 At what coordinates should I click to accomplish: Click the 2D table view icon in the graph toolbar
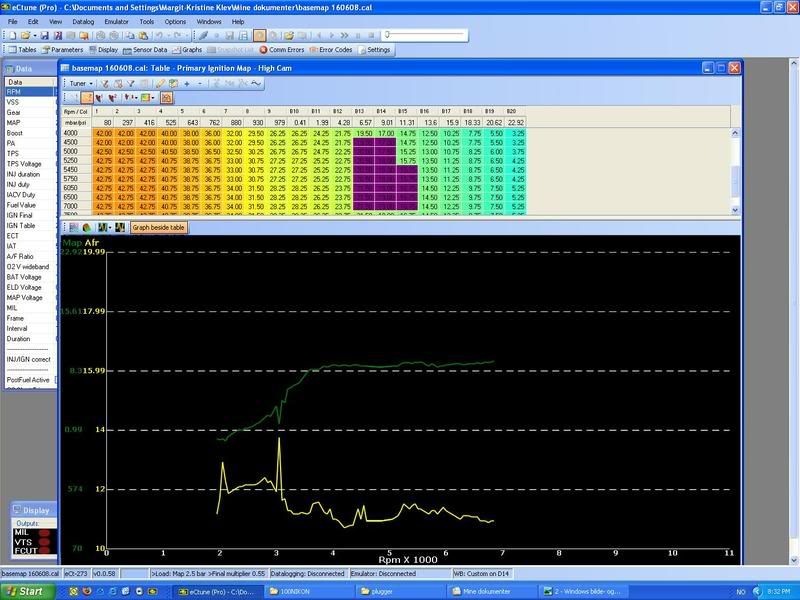(73, 228)
